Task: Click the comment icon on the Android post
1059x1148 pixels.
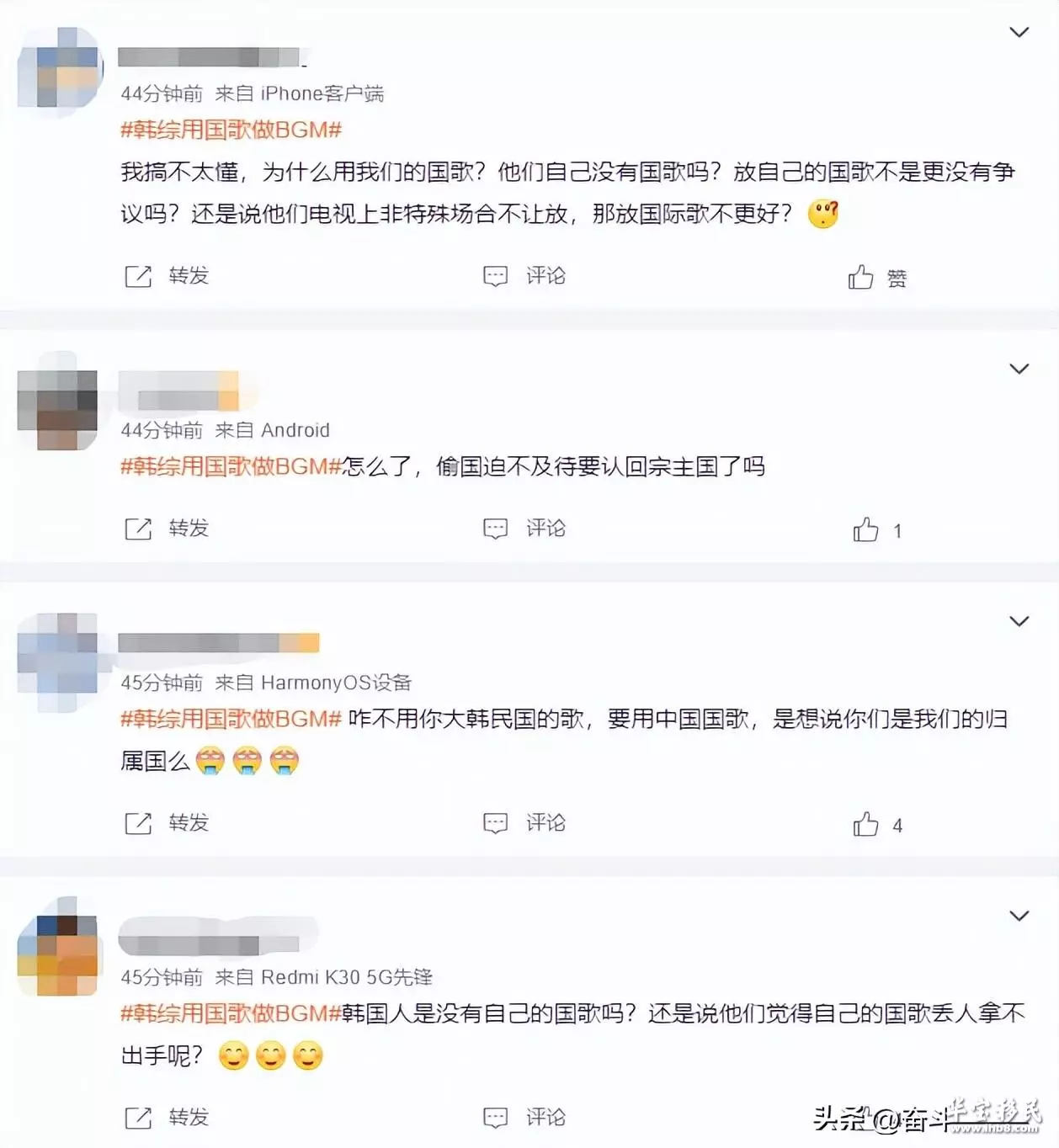Action: [x=495, y=529]
